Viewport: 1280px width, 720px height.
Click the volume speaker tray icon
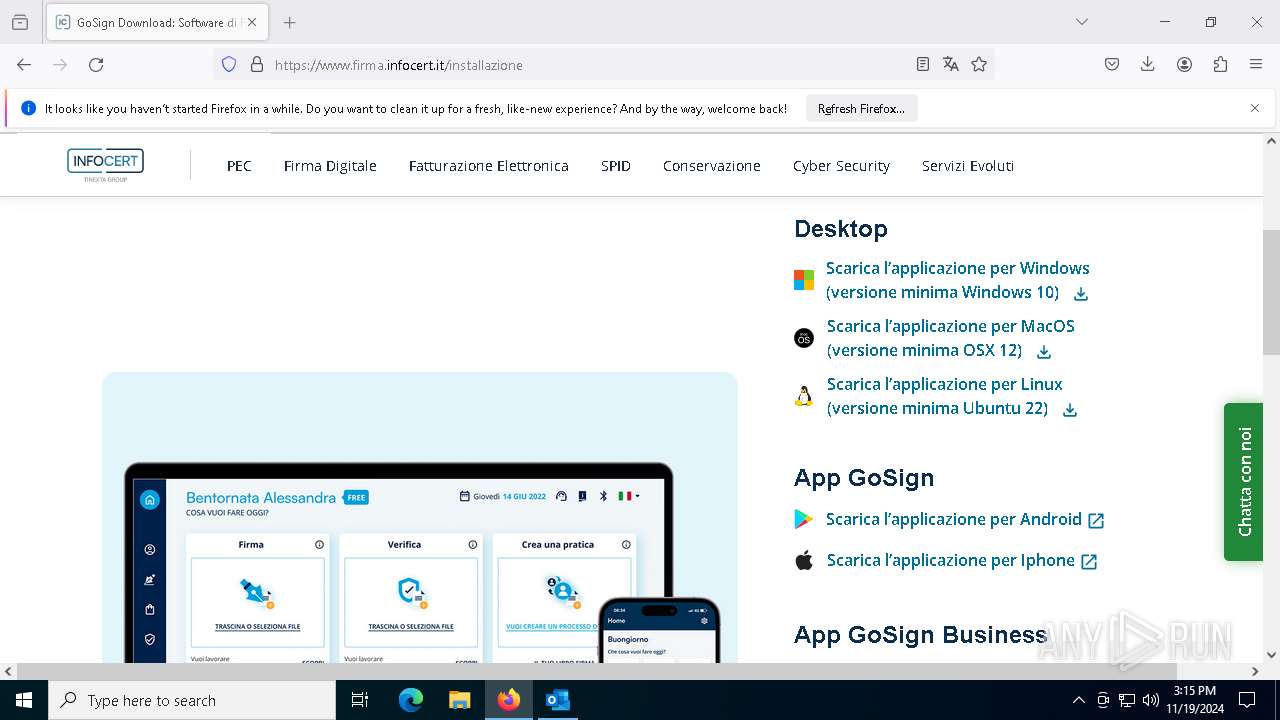pyautogui.click(x=1150, y=700)
